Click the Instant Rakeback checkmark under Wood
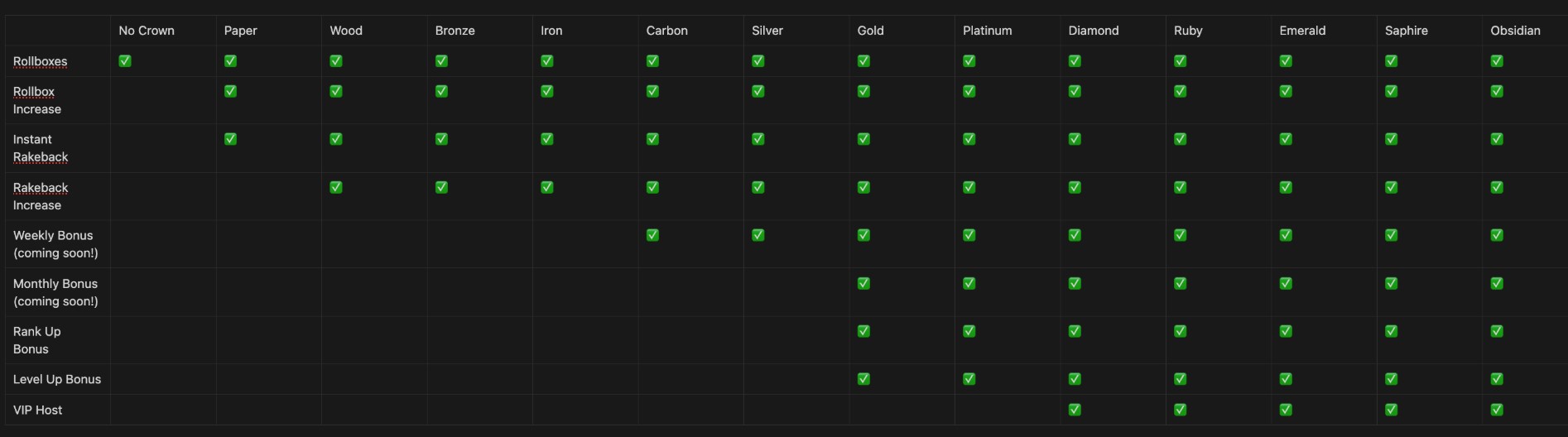Image resolution: width=1568 pixels, height=437 pixels. tap(336, 139)
